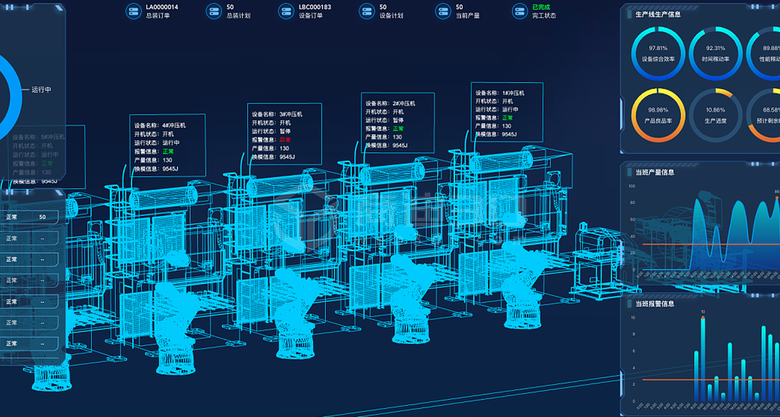Click the 运行中 legend label
This screenshot has height=417, width=780.
41,90
